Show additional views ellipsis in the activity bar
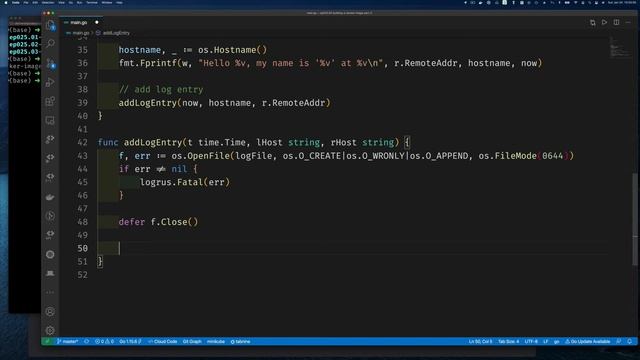This screenshot has height=360, width=640. click(50, 292)
